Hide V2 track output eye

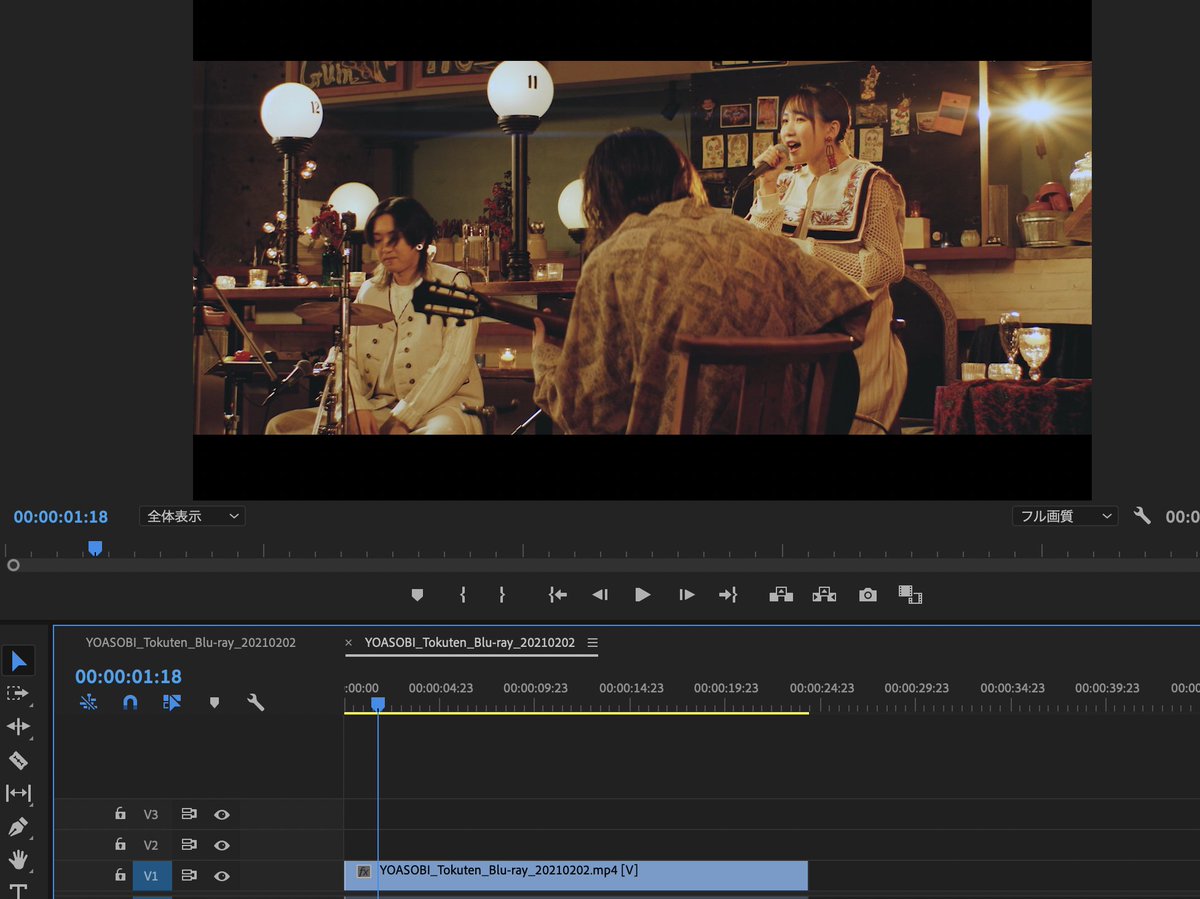[222, 845]
